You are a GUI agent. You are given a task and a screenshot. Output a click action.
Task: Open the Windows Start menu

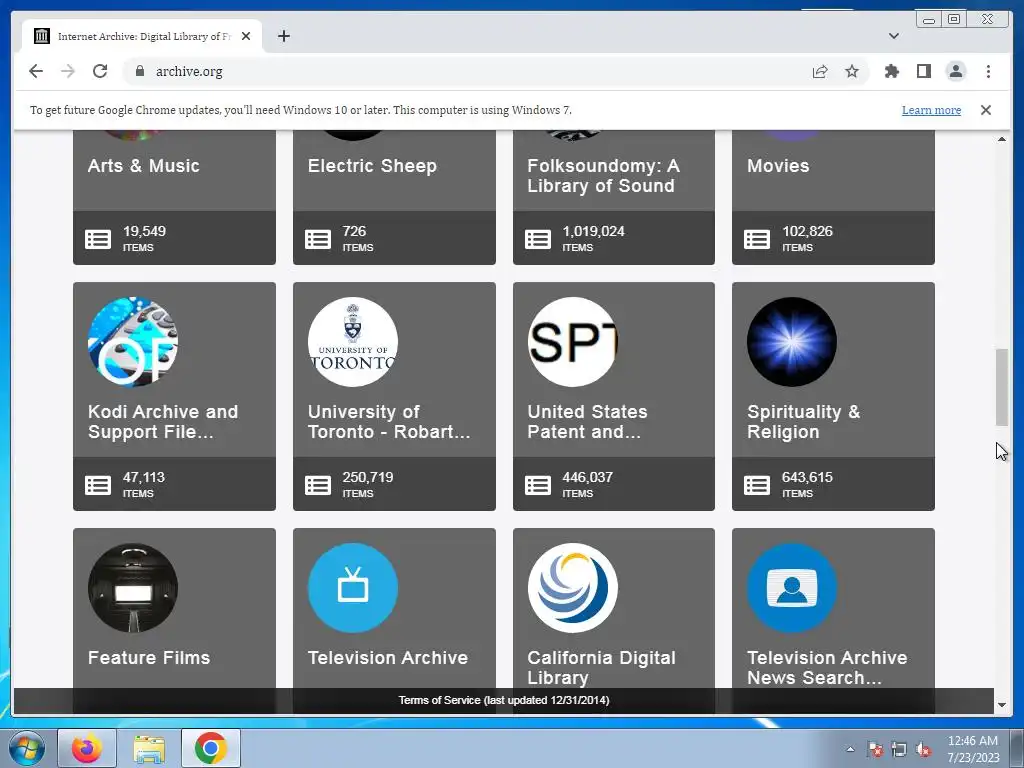[26, 748]
